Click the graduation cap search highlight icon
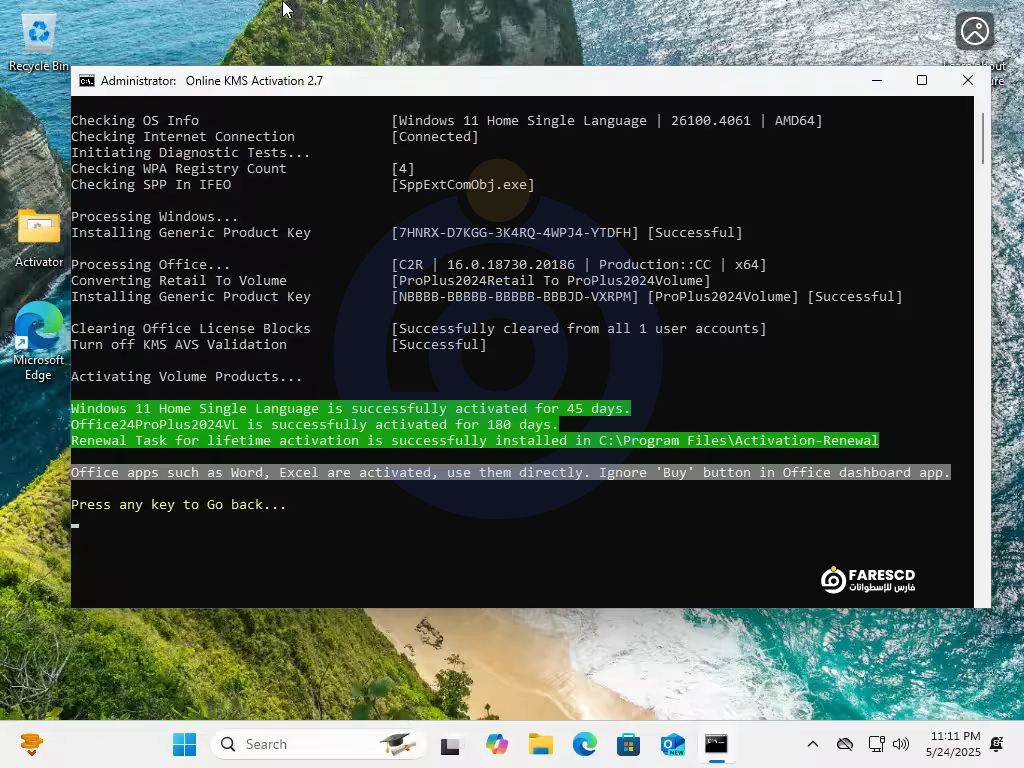This screenshot has width=1024, height=768. click(x=398, y=744)
